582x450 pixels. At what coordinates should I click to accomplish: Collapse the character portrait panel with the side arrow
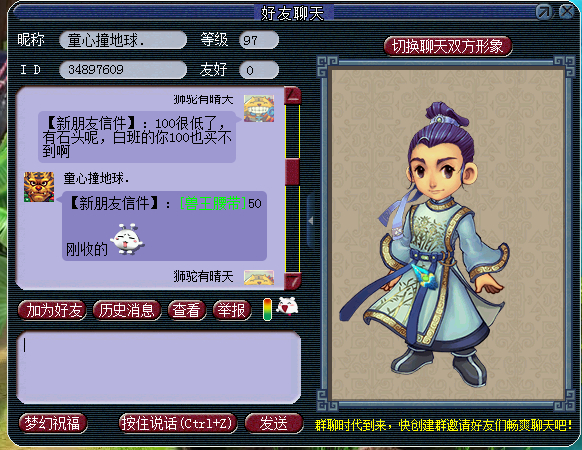tap(311, 221)
